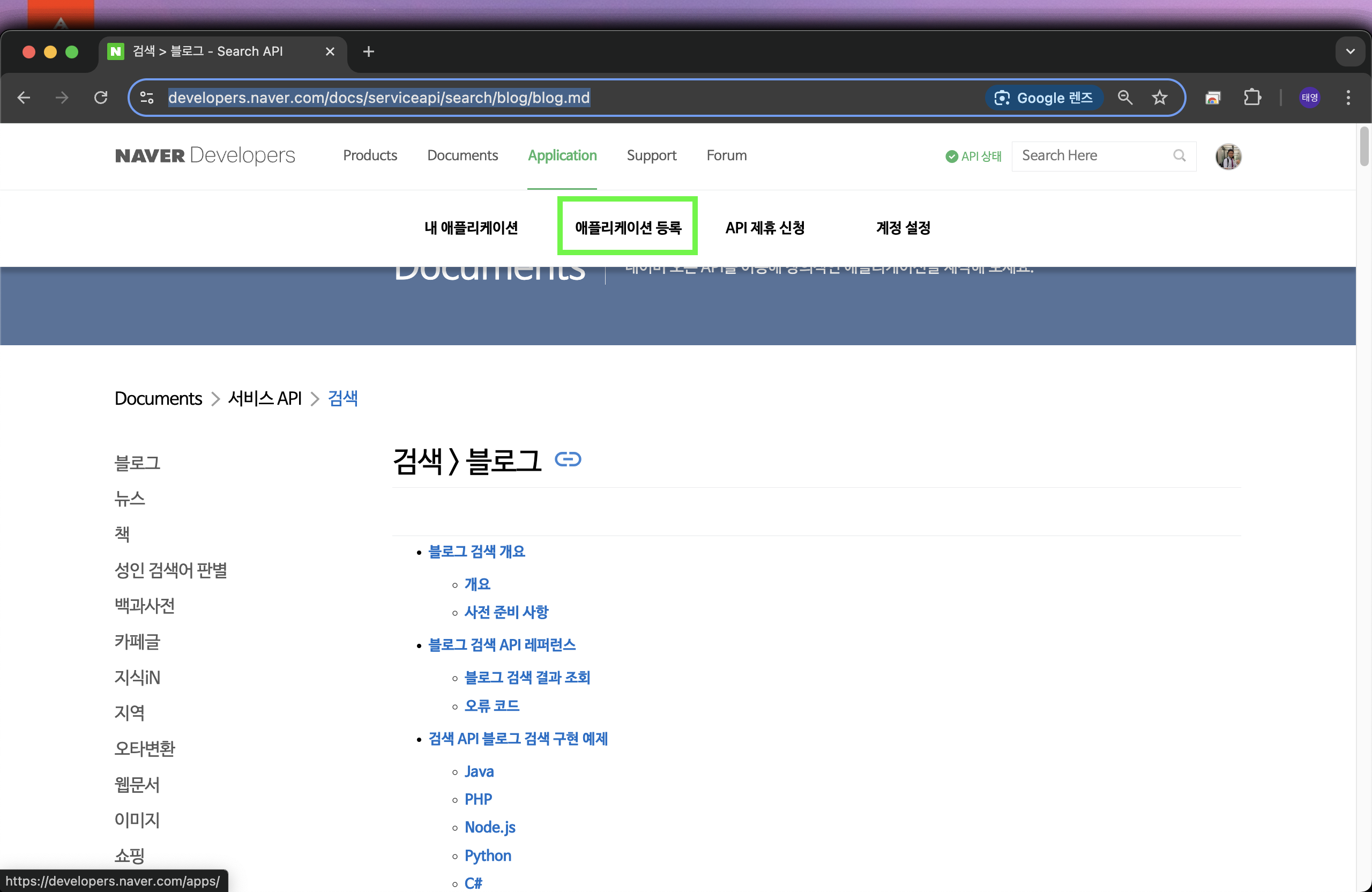The height and width of the screenshot is (892, 1372).
Task: Open the Java example link
Action: click(479, 772)
